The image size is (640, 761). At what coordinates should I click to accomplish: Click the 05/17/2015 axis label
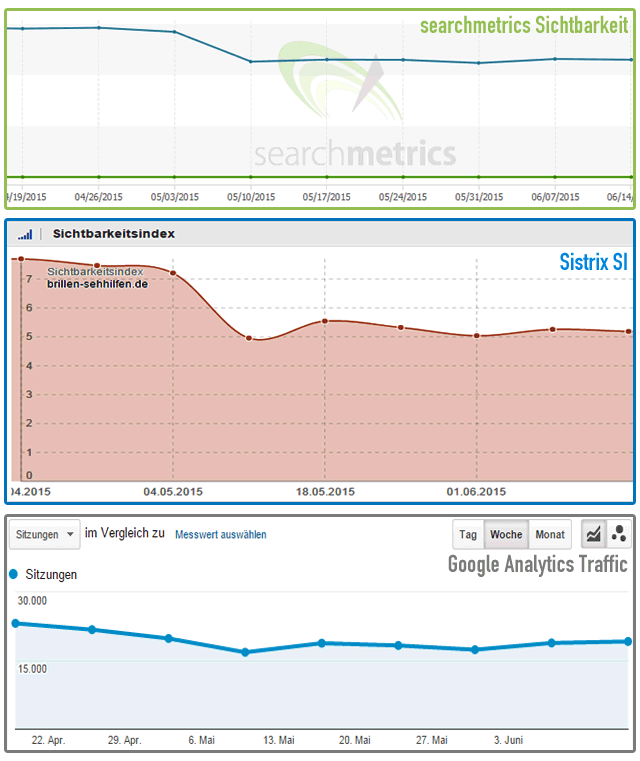pyautogui.click(x=327, y=197)
